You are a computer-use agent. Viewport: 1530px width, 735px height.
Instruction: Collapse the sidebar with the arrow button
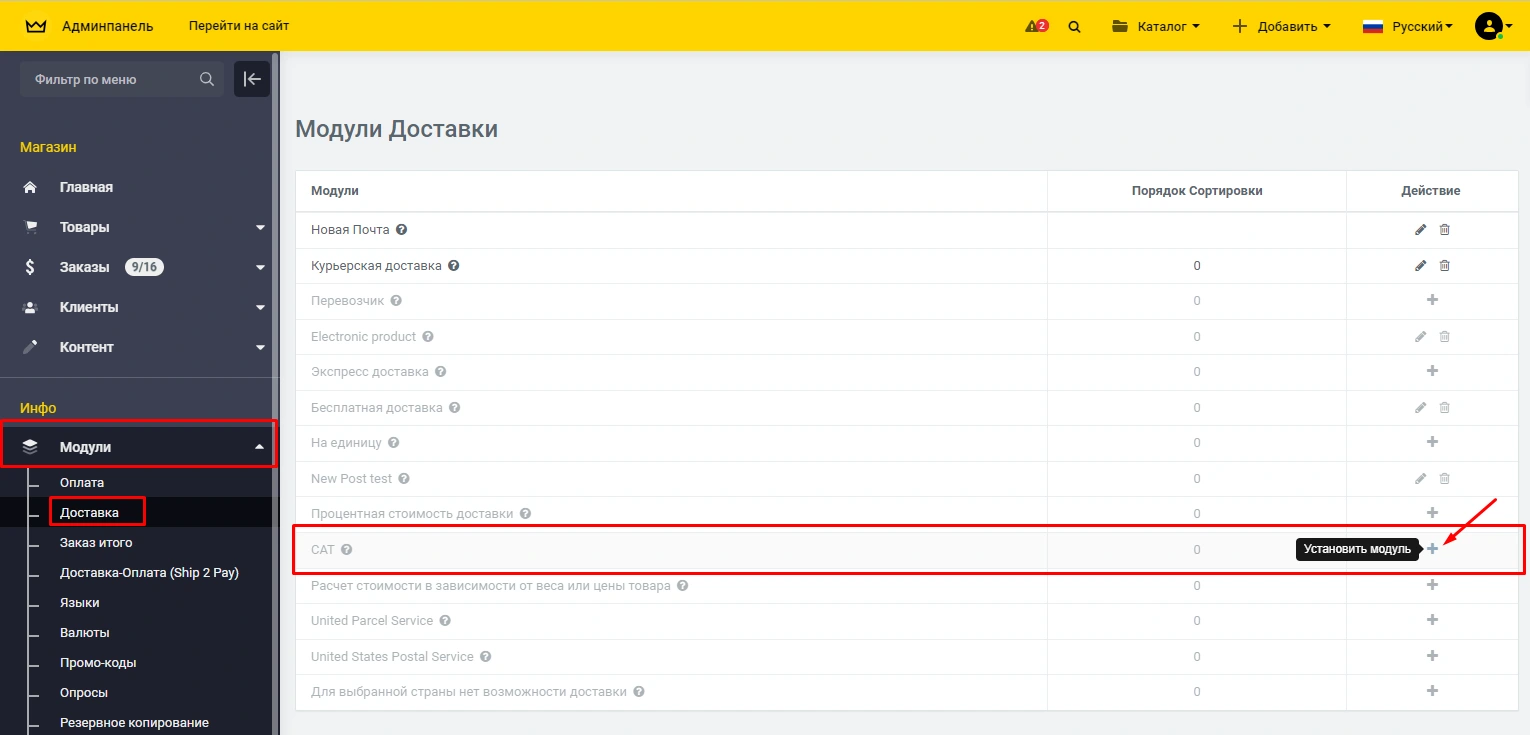click(251, 79)
